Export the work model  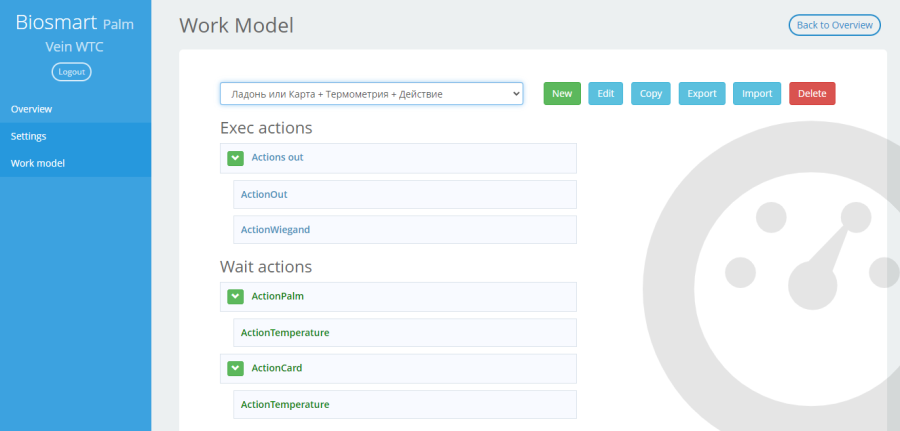[x=702, y=94]
